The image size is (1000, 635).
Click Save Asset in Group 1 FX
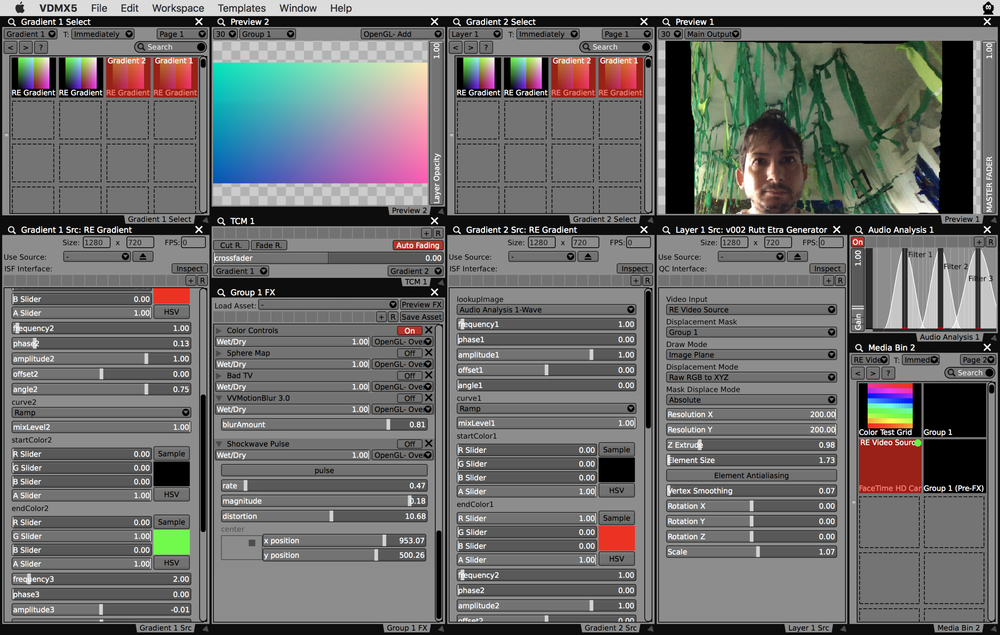tap(421, 317)
